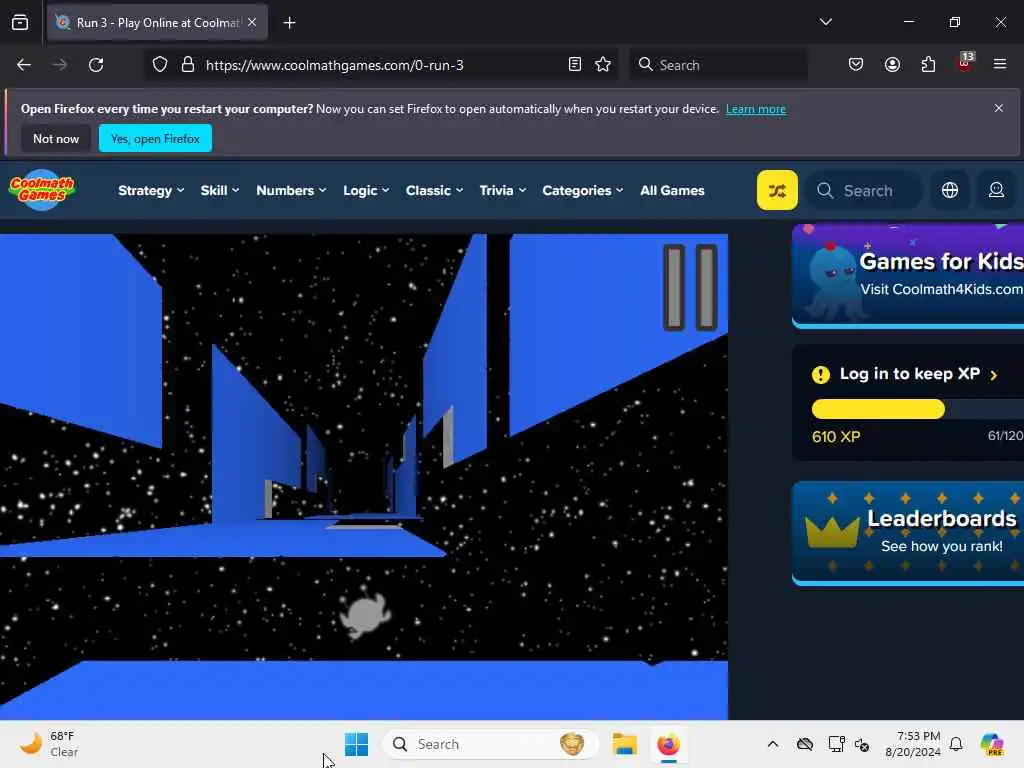Open the Learn more link
1024x768 pixels.
pyautogui.click(x=756, y=109)
